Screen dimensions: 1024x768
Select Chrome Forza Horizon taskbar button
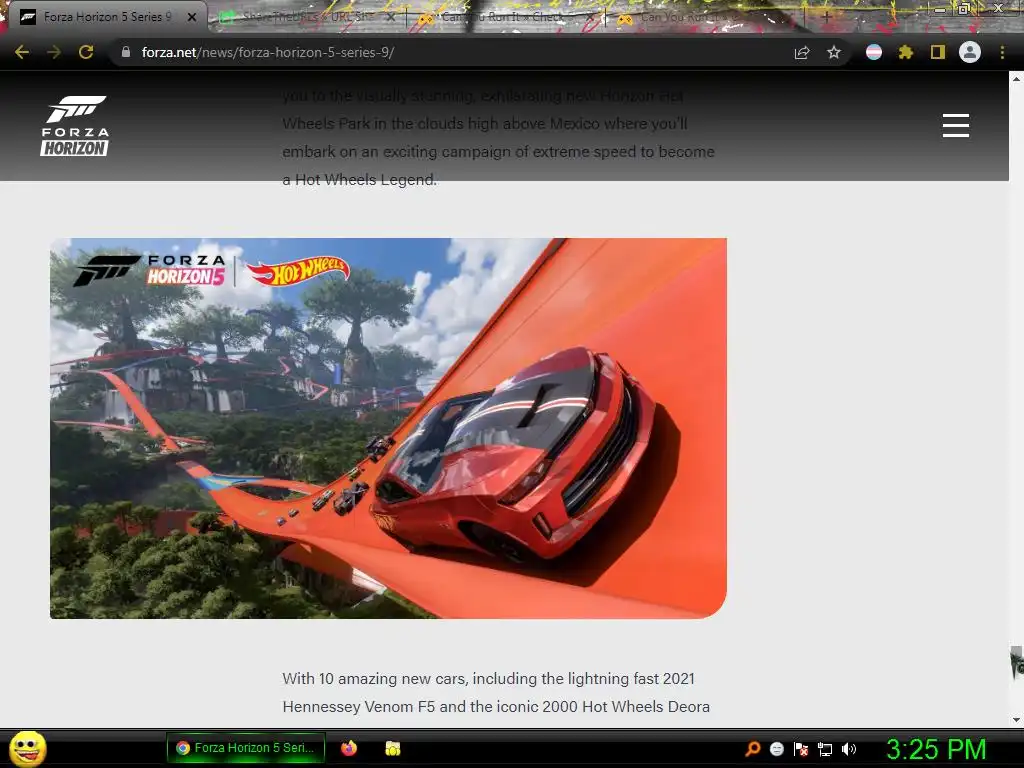coord(246,748)
